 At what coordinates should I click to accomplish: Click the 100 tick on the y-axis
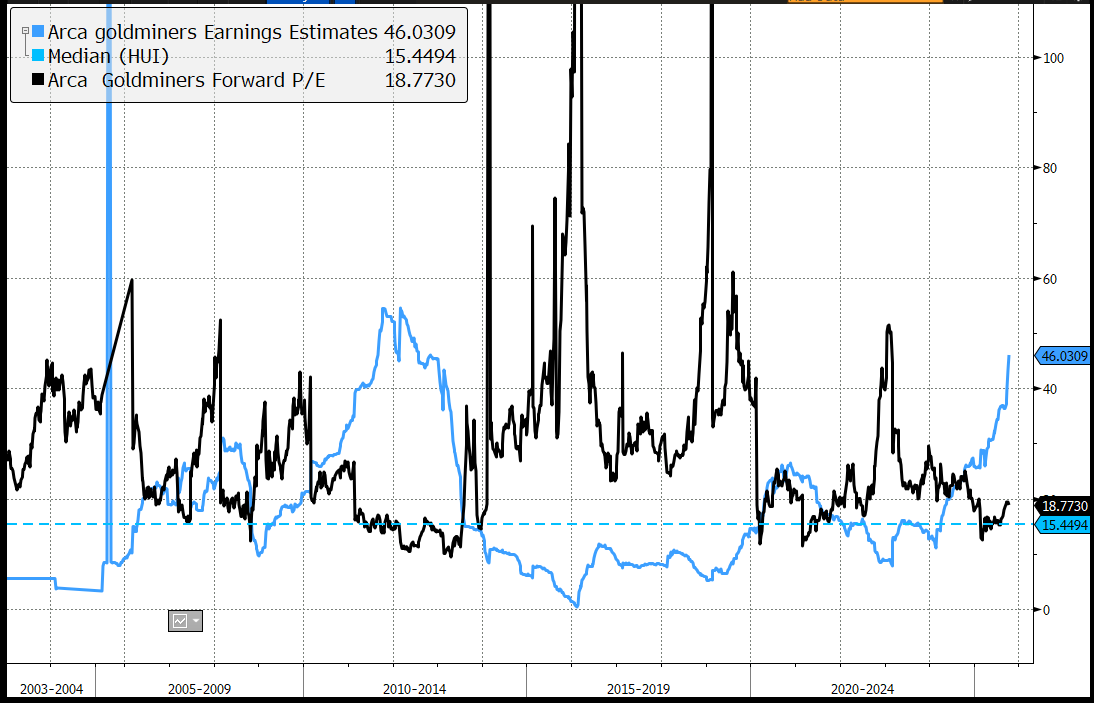1051,58
